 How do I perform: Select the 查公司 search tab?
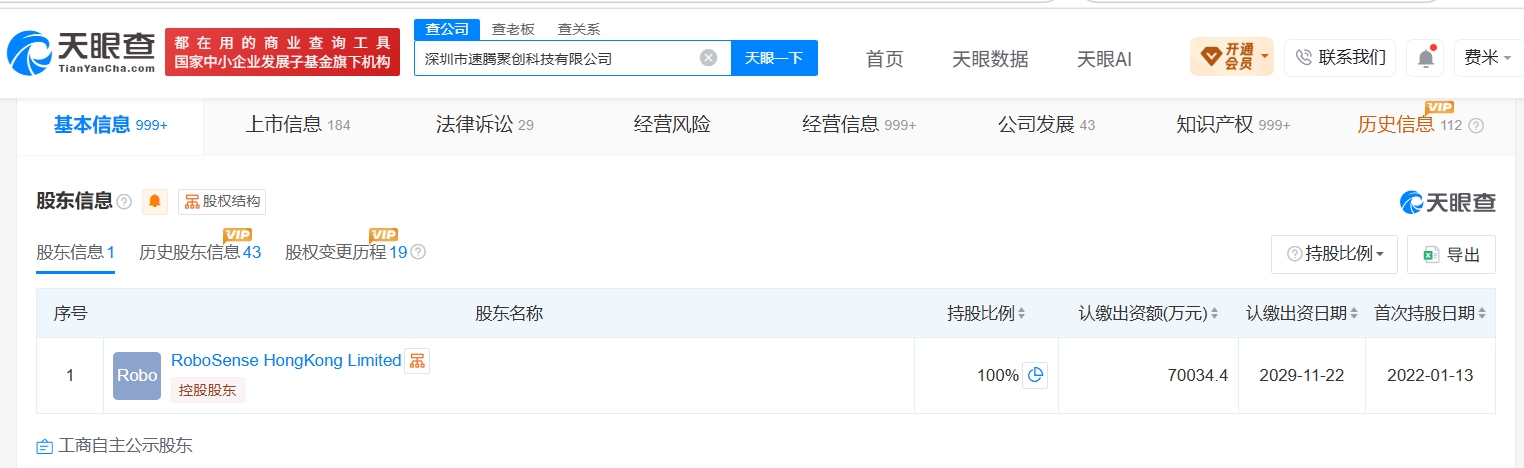click(x=447, y=29)
